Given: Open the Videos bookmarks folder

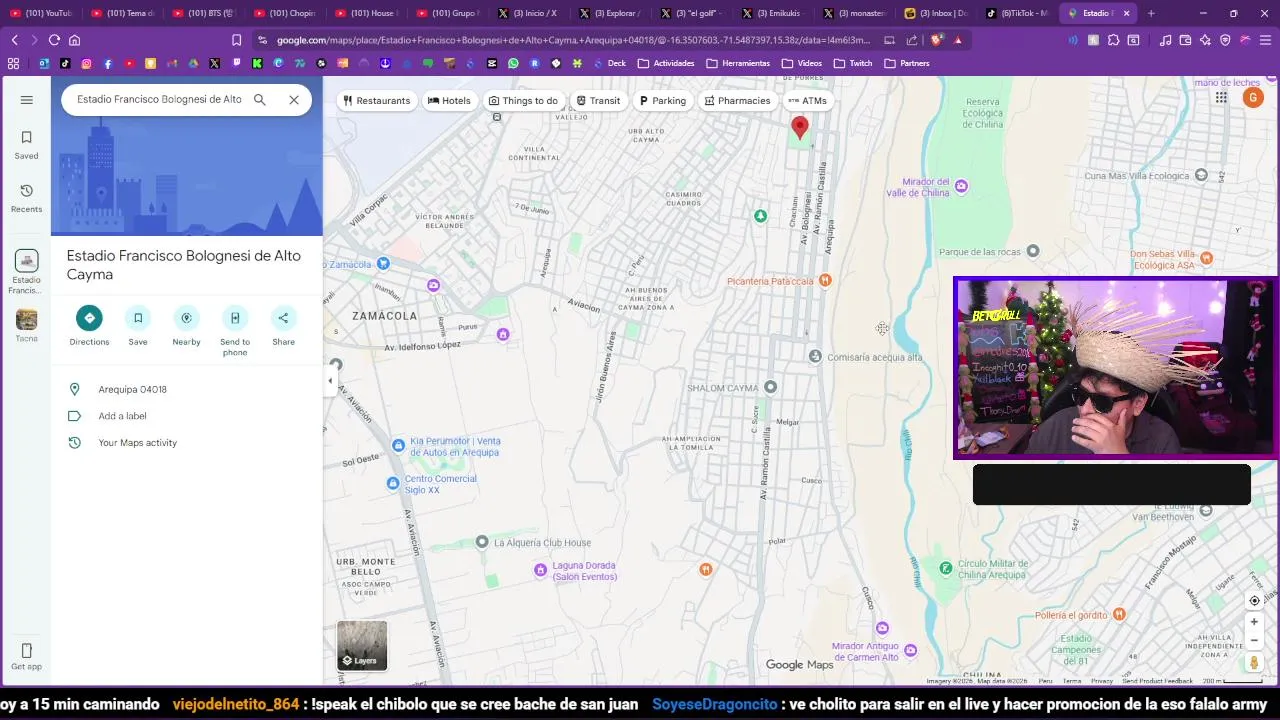Looking at the screenshot, I should pyautogui.click(x=802, y=63).
